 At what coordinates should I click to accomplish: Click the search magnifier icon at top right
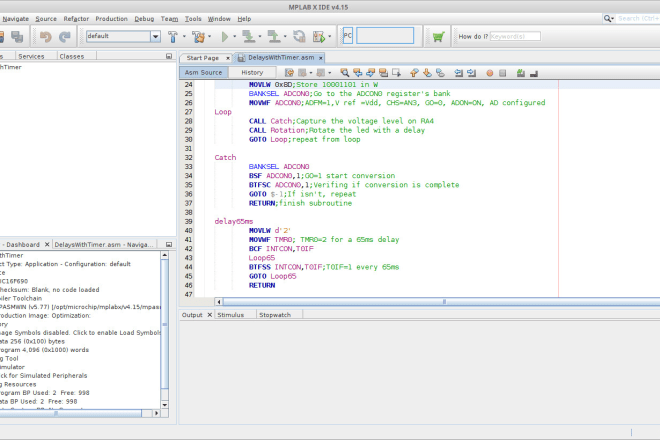tap(607, 19)
